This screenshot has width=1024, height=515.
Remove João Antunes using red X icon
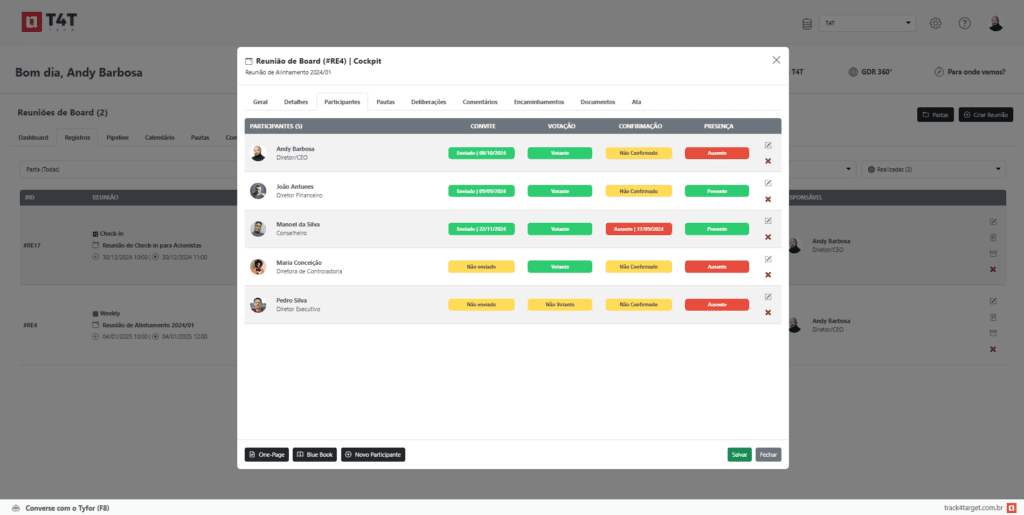click(768, 199)
